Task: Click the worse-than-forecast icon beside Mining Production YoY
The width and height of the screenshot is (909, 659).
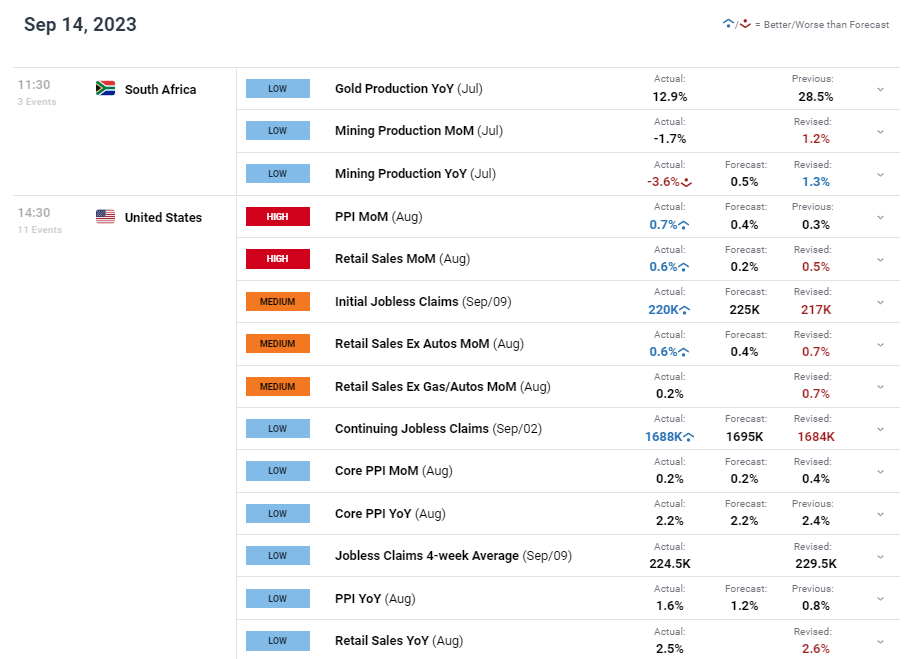Action: (x=687, y=182)
